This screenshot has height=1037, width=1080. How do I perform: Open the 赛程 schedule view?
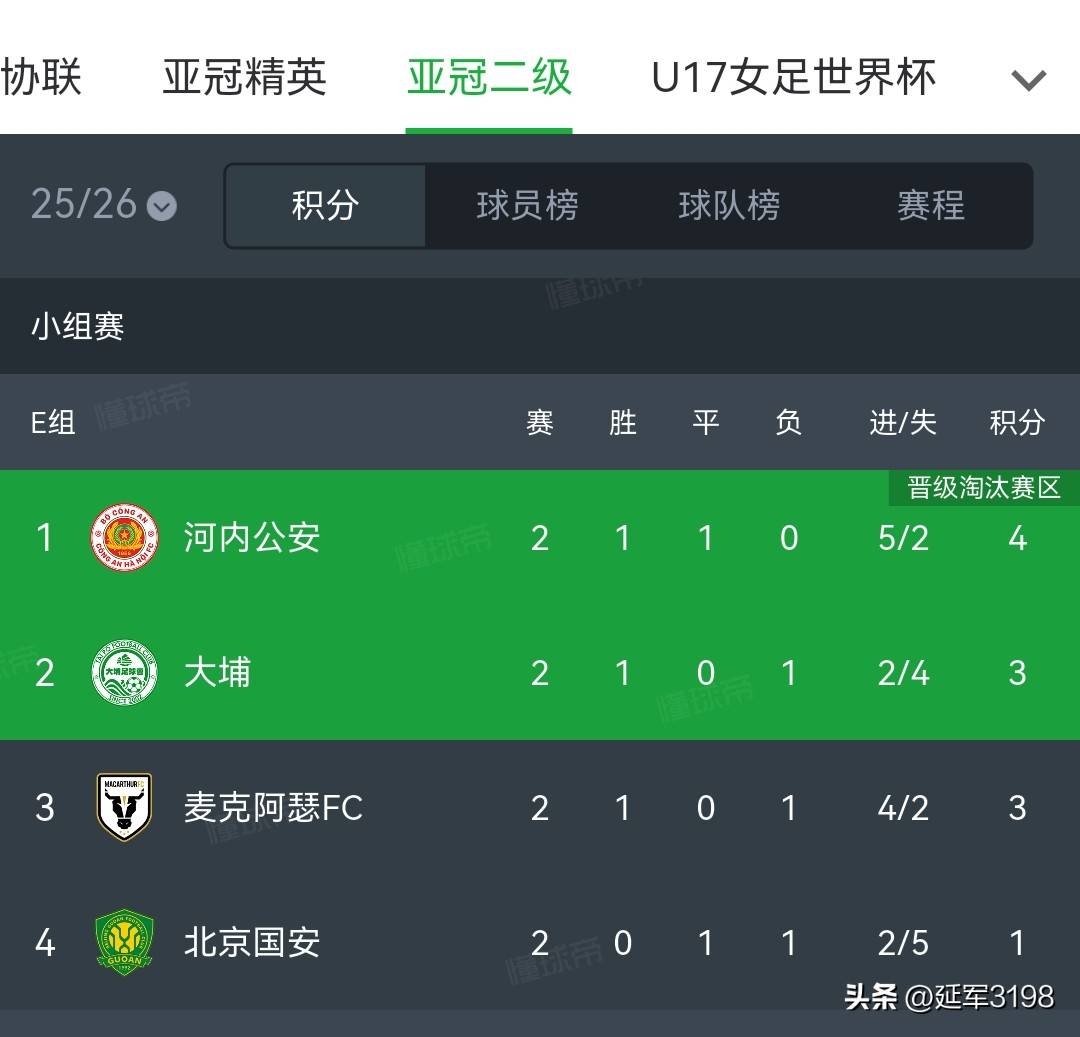pyautogui.click(x=931, y=206)
